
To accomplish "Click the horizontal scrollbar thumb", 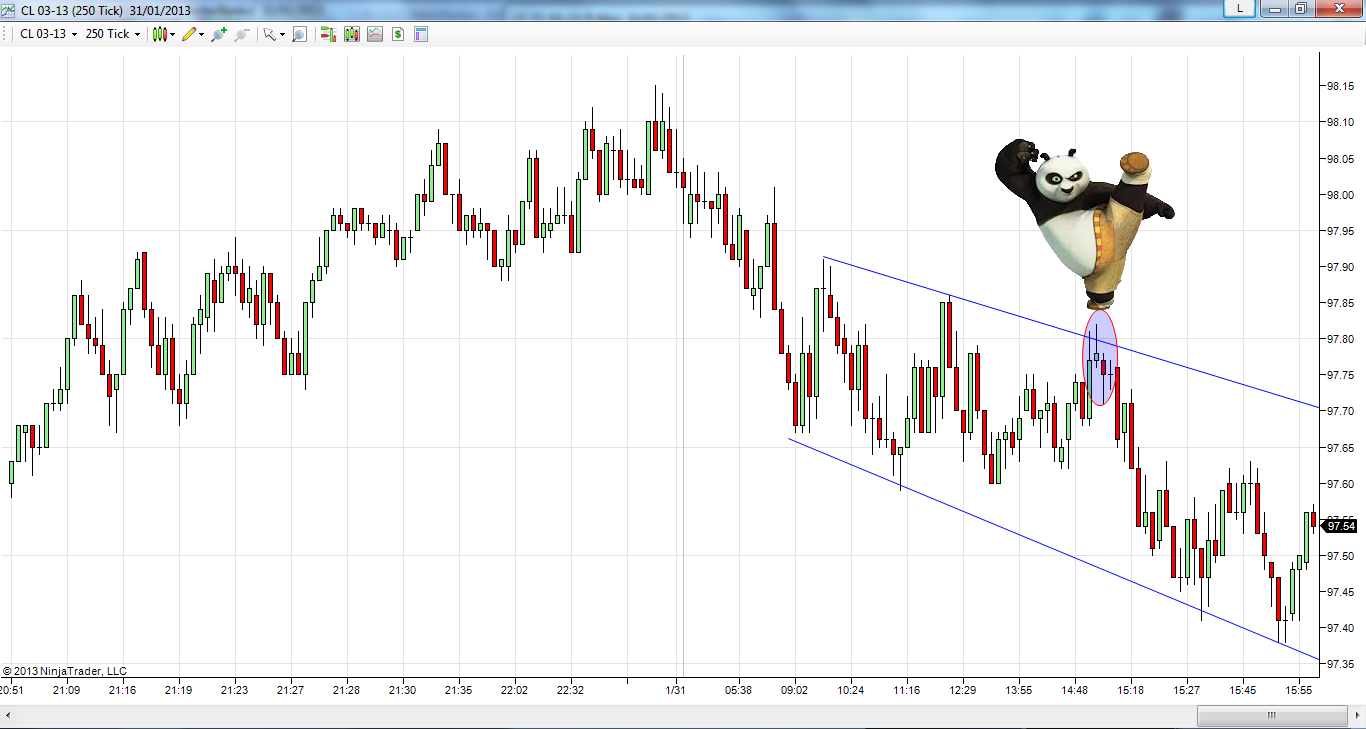I will coord(1271,716).
